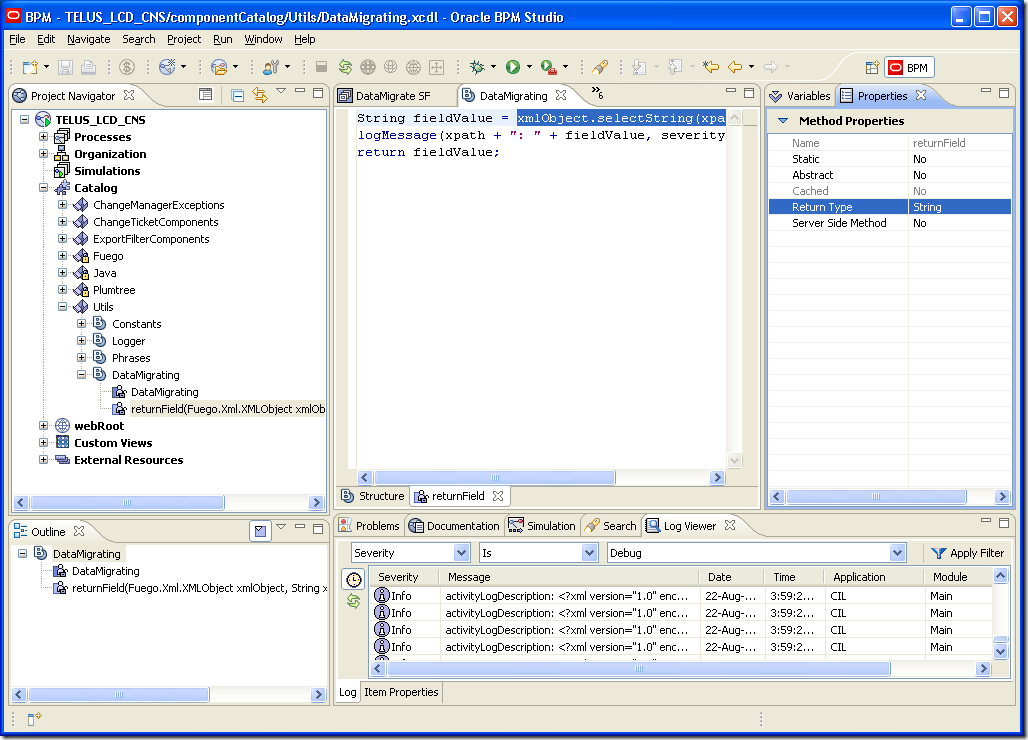Open the File menu

(x=17, y=39)
